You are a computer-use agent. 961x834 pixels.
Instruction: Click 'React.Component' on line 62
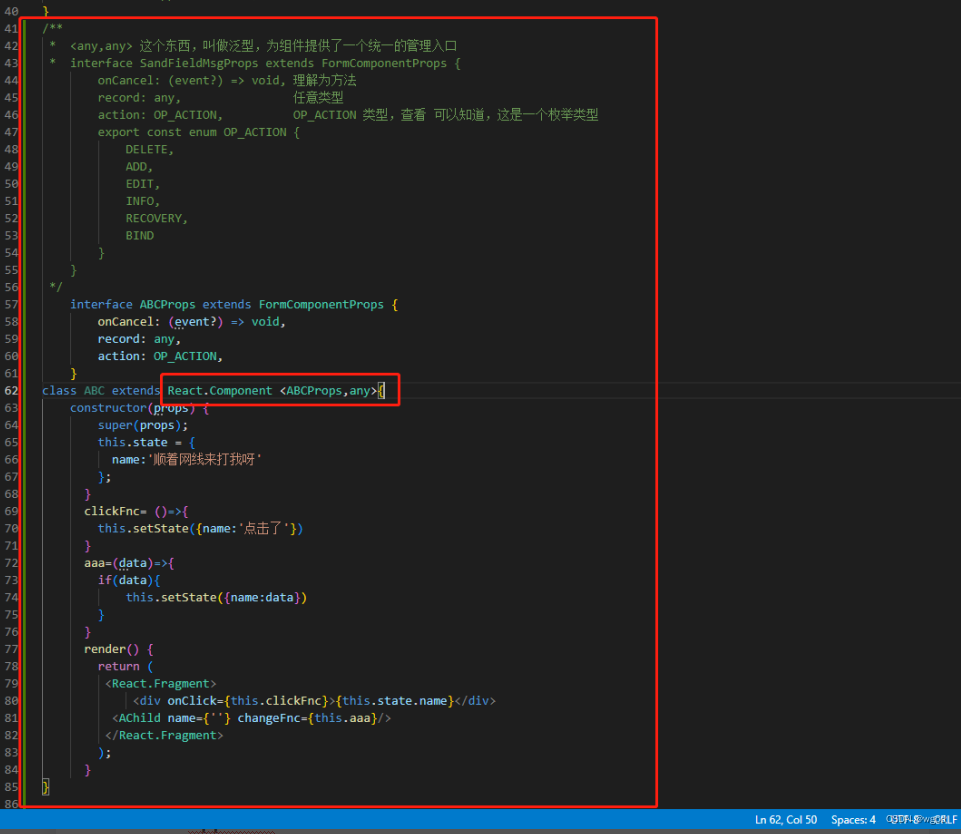point(219,390)
